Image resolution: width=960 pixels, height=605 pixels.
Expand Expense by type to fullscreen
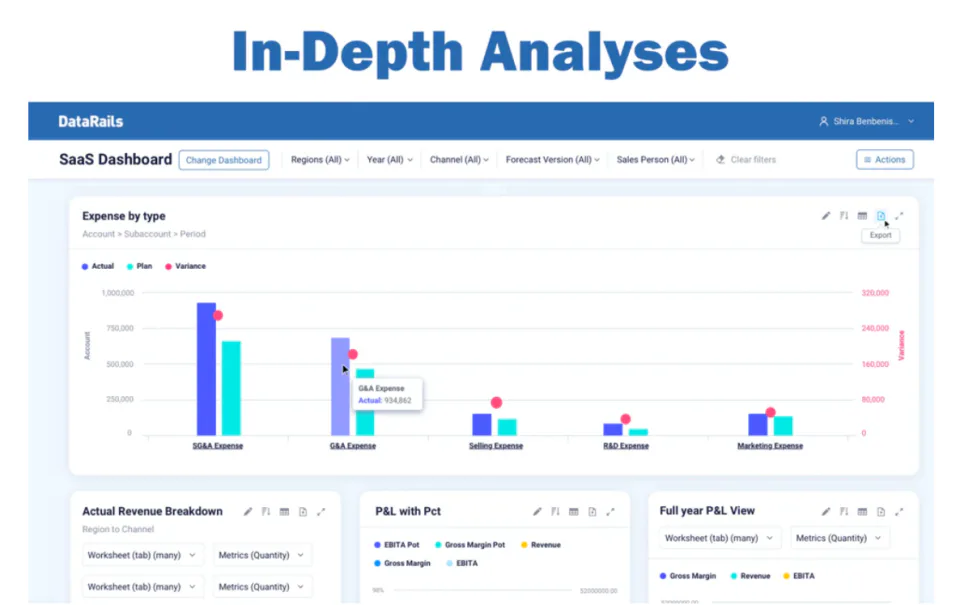[900, 215]
